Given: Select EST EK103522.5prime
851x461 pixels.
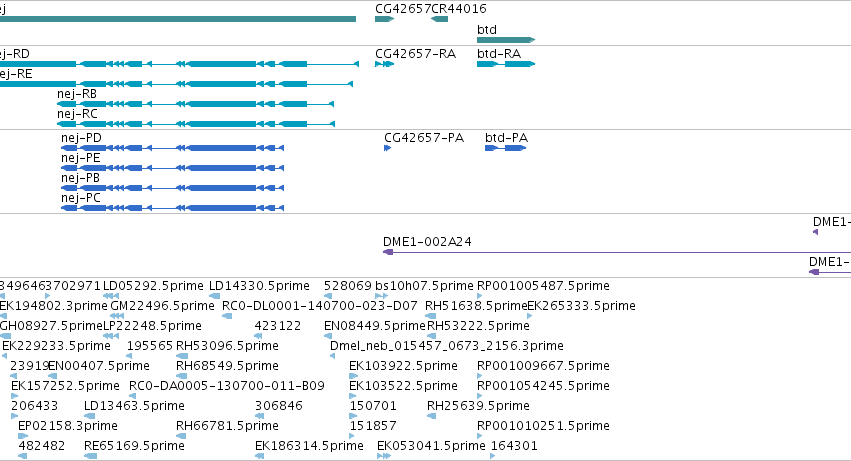Looking at the screenshot, I should click(403, 386).
